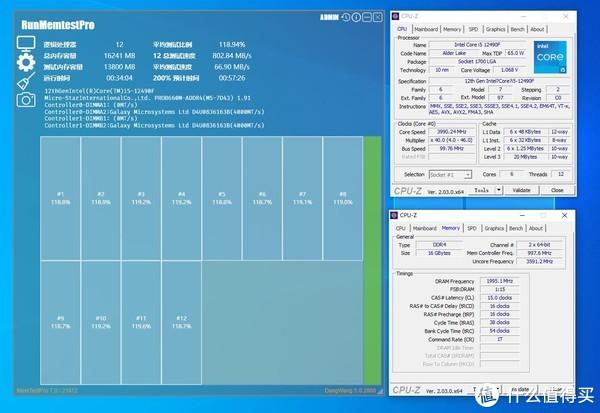The width and height of the screenshot is (600, 413).
Task: Take a screenshot with the camera icon
Action: point(26,100)
